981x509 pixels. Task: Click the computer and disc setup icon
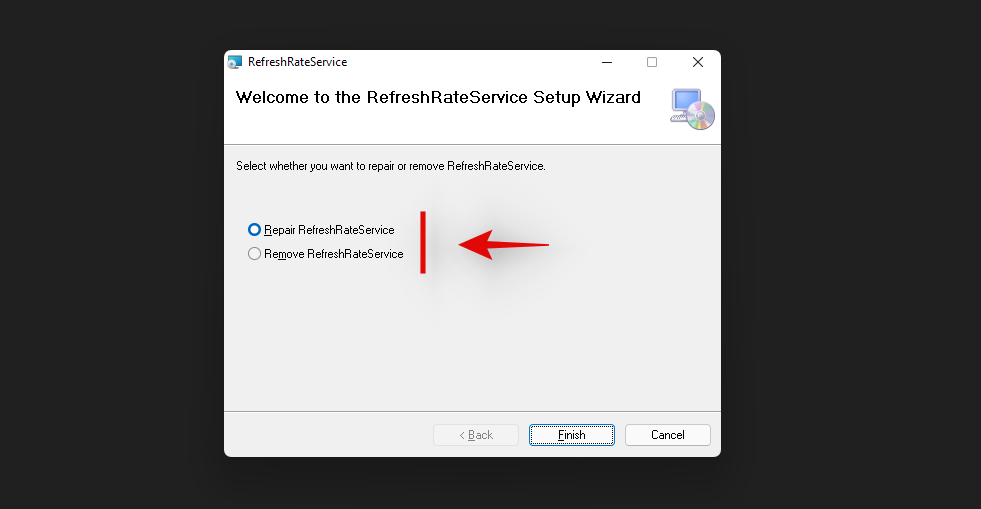[x=692, y=109]
